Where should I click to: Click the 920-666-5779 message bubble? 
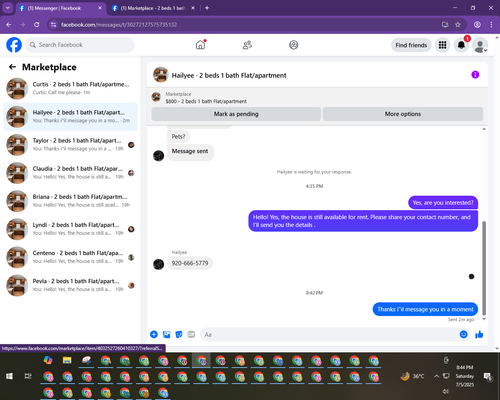click(190, 263)
